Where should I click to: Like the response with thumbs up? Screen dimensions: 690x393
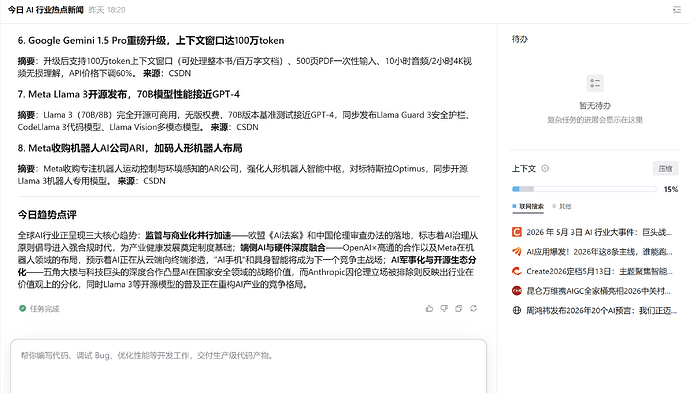[429, 309]
